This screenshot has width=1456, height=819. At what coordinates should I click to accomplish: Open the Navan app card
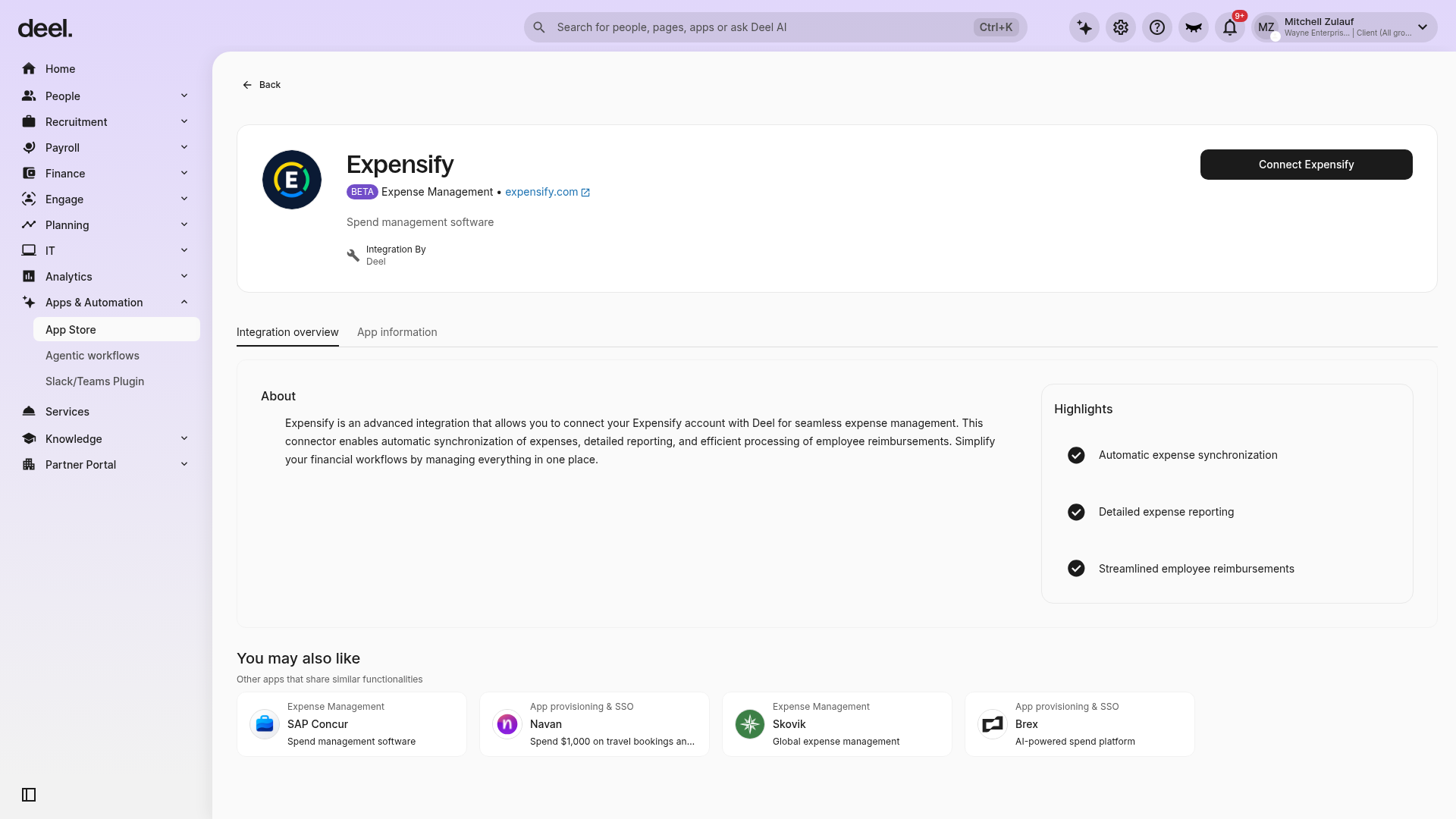[x=595, y=724]
